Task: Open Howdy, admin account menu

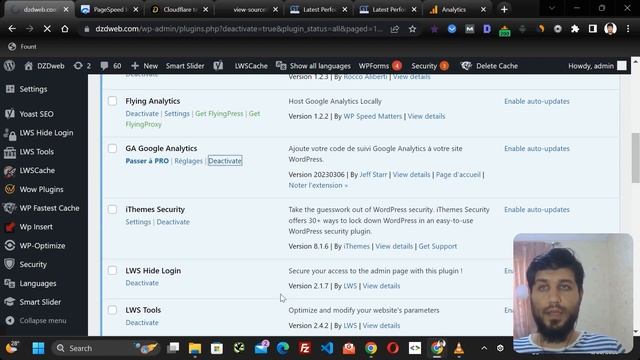Action: tap(597, 66)
